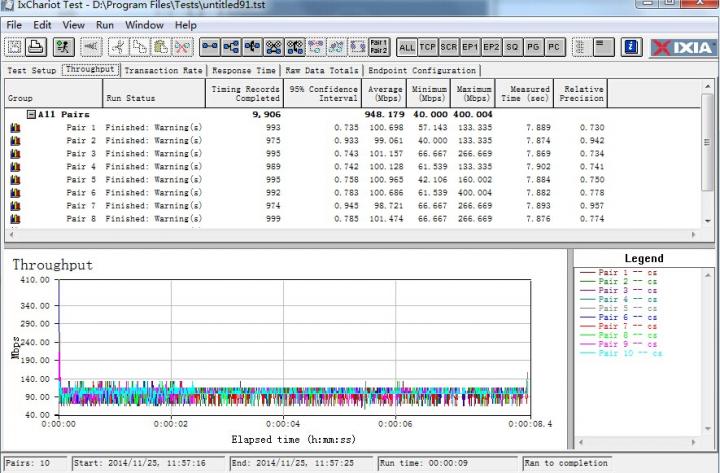
Task: Click the Copy toolbar icon
Action: tap(140, 47)
